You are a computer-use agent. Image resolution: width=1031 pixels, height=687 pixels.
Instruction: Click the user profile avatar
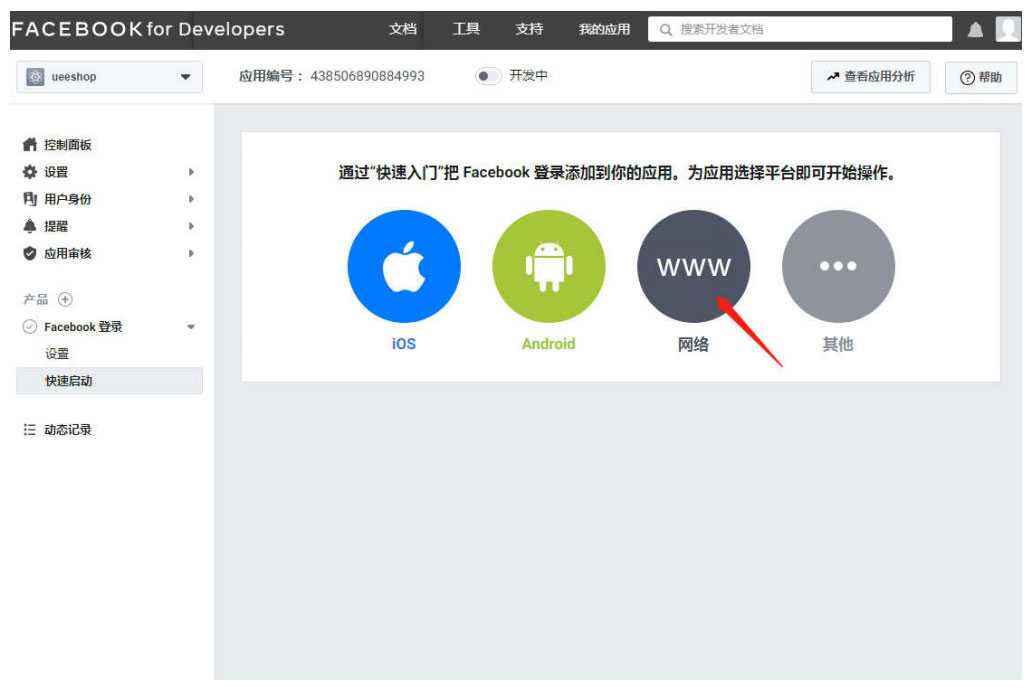[x=1008, y=30]
